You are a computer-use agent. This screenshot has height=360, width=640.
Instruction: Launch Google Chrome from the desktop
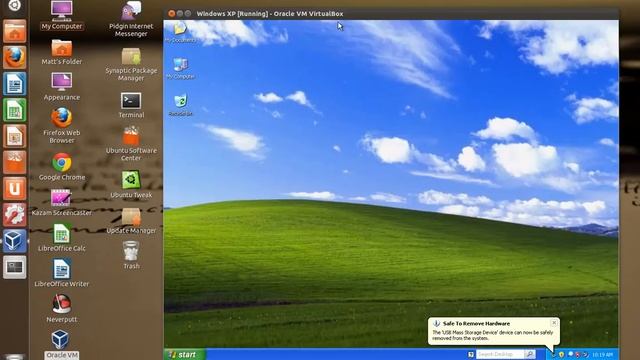[62, 167]
